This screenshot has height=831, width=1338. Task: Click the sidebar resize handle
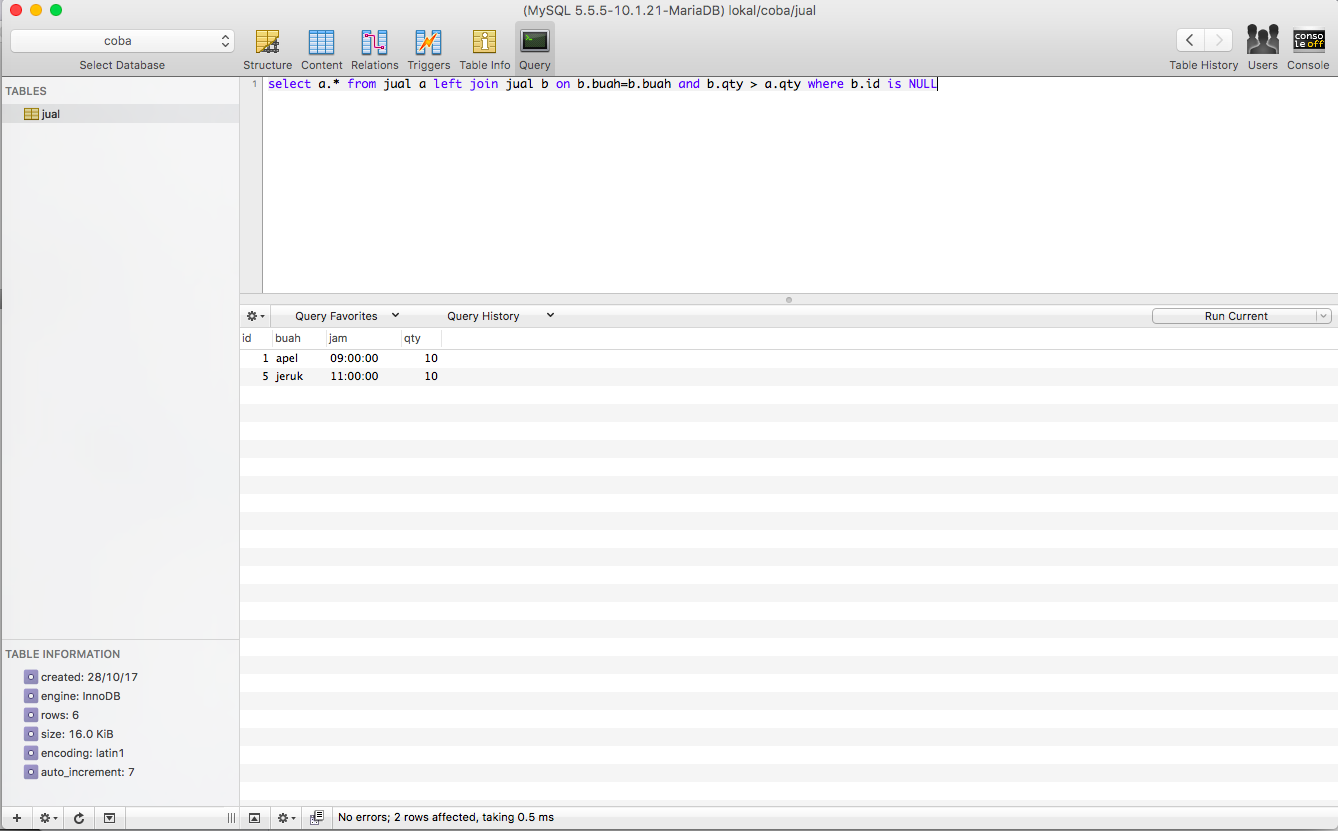click(231, 818)
